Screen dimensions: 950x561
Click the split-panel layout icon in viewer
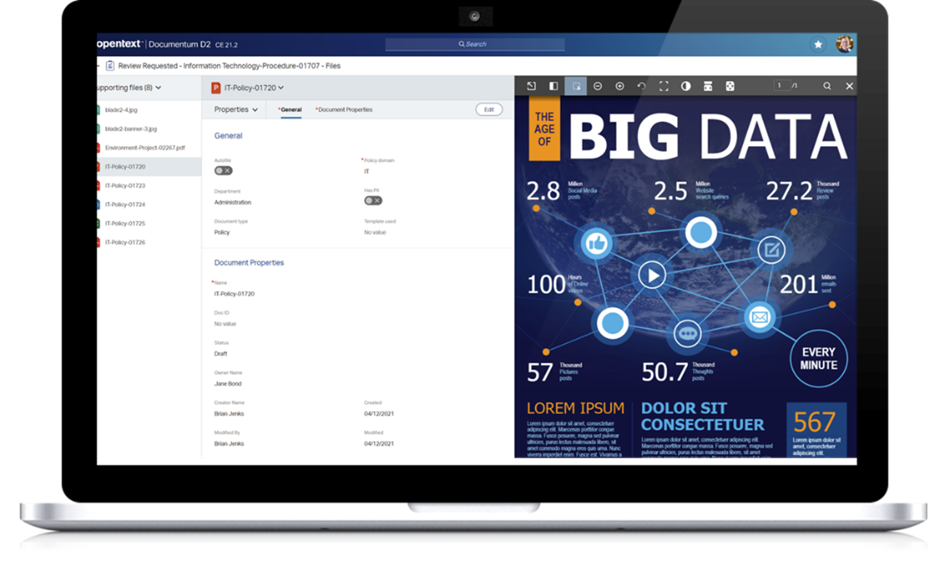tap(554, 86)
